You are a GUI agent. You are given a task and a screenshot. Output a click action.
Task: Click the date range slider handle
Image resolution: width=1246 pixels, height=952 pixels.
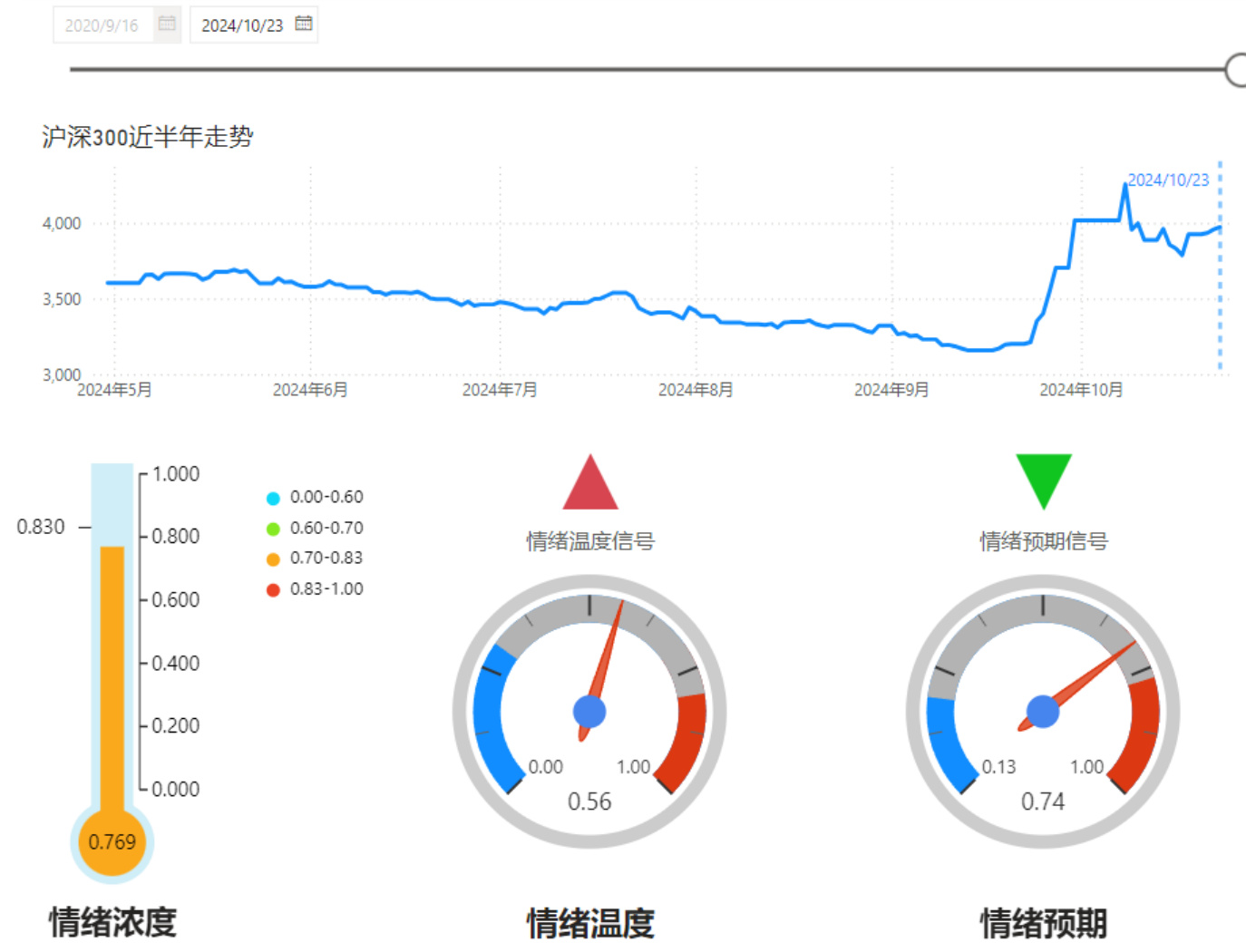pyautogui.click(x=1237, y=69)
